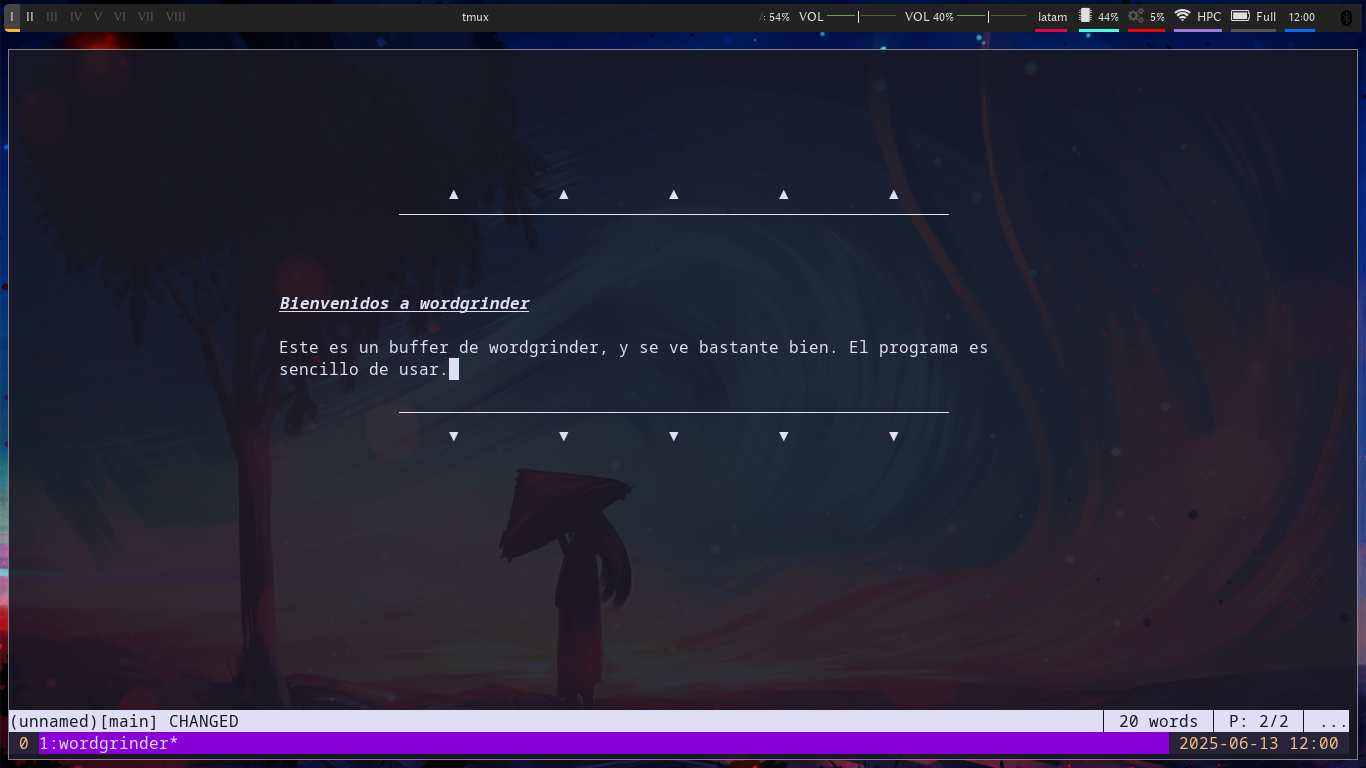1366x768 pixels.
Task: Click the last down-triangle marker below the text
Action: (x=894, y=436)
